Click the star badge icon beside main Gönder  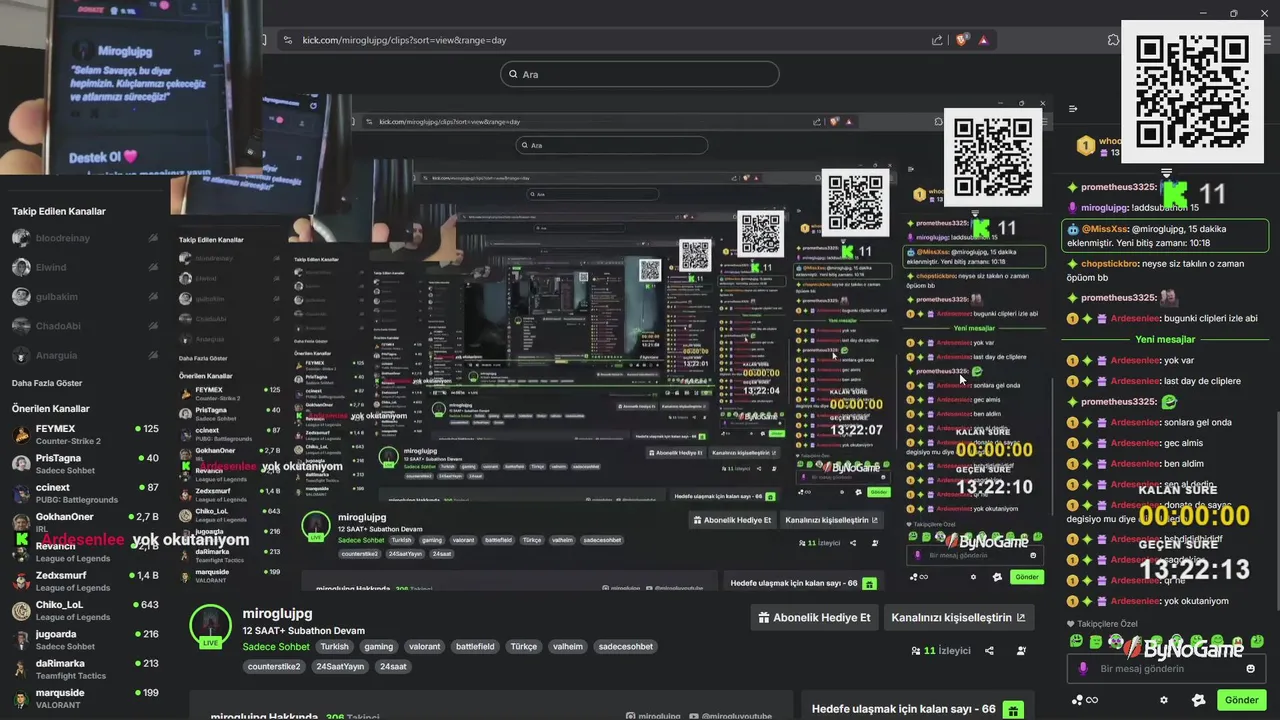point(1199,700)
